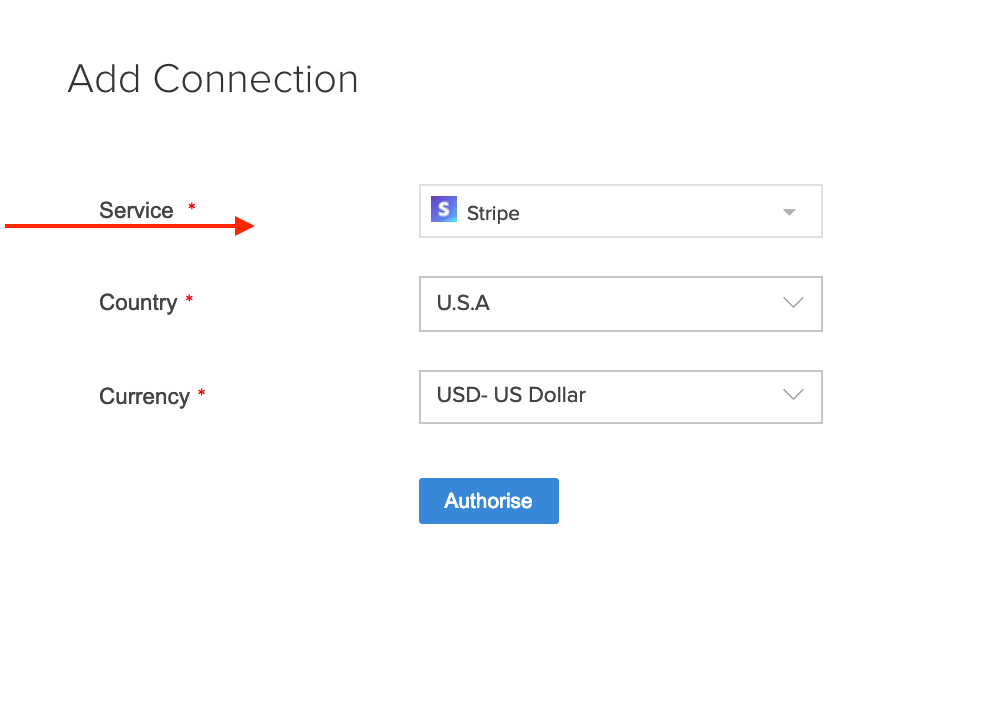Click the gray chevron on the Service dropdown
This screenshot has width=991, height=725.
[x=789, y=211]
